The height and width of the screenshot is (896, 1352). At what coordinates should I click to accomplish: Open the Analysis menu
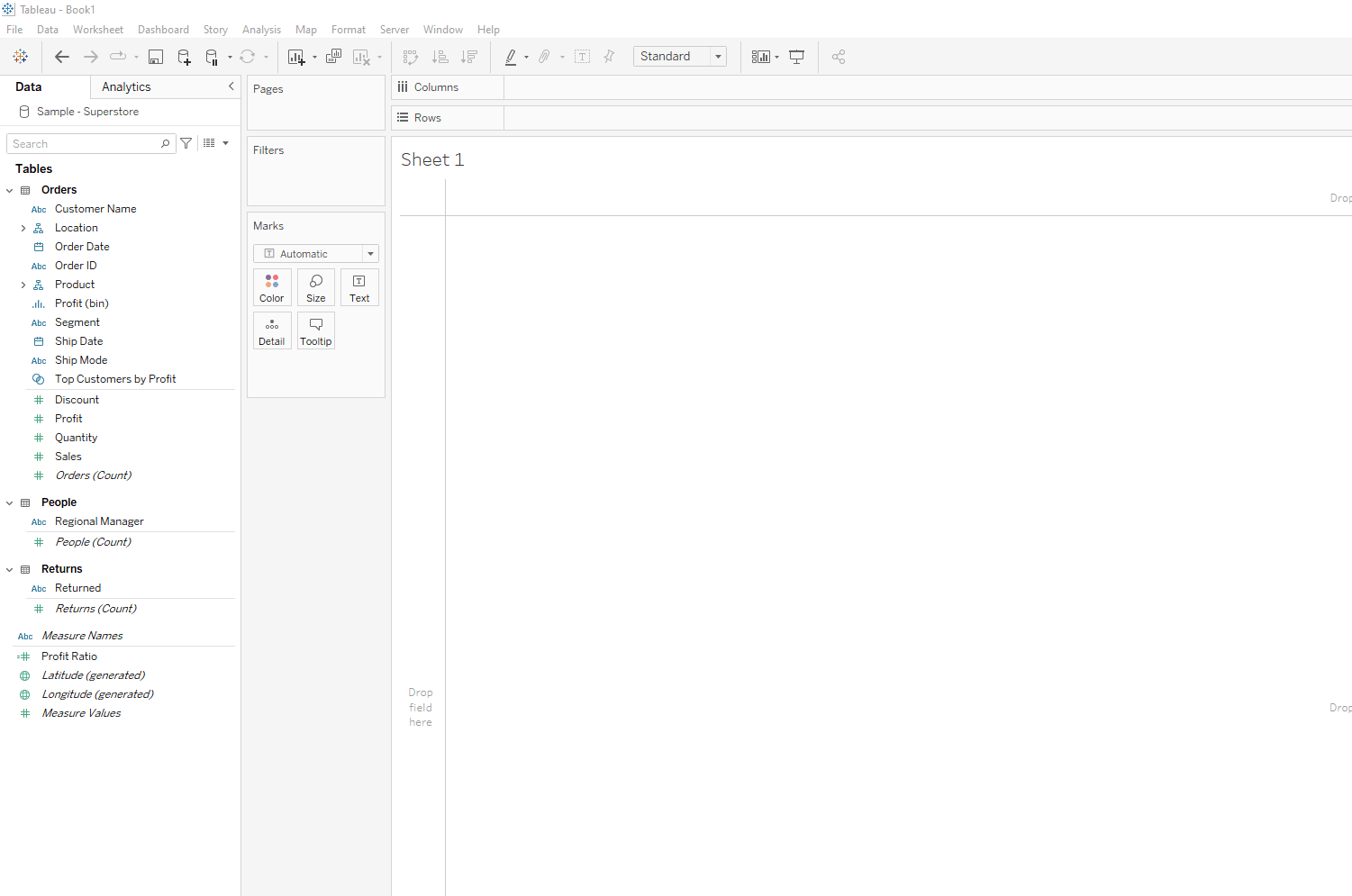pyautogui.click(x=261, y=30)
